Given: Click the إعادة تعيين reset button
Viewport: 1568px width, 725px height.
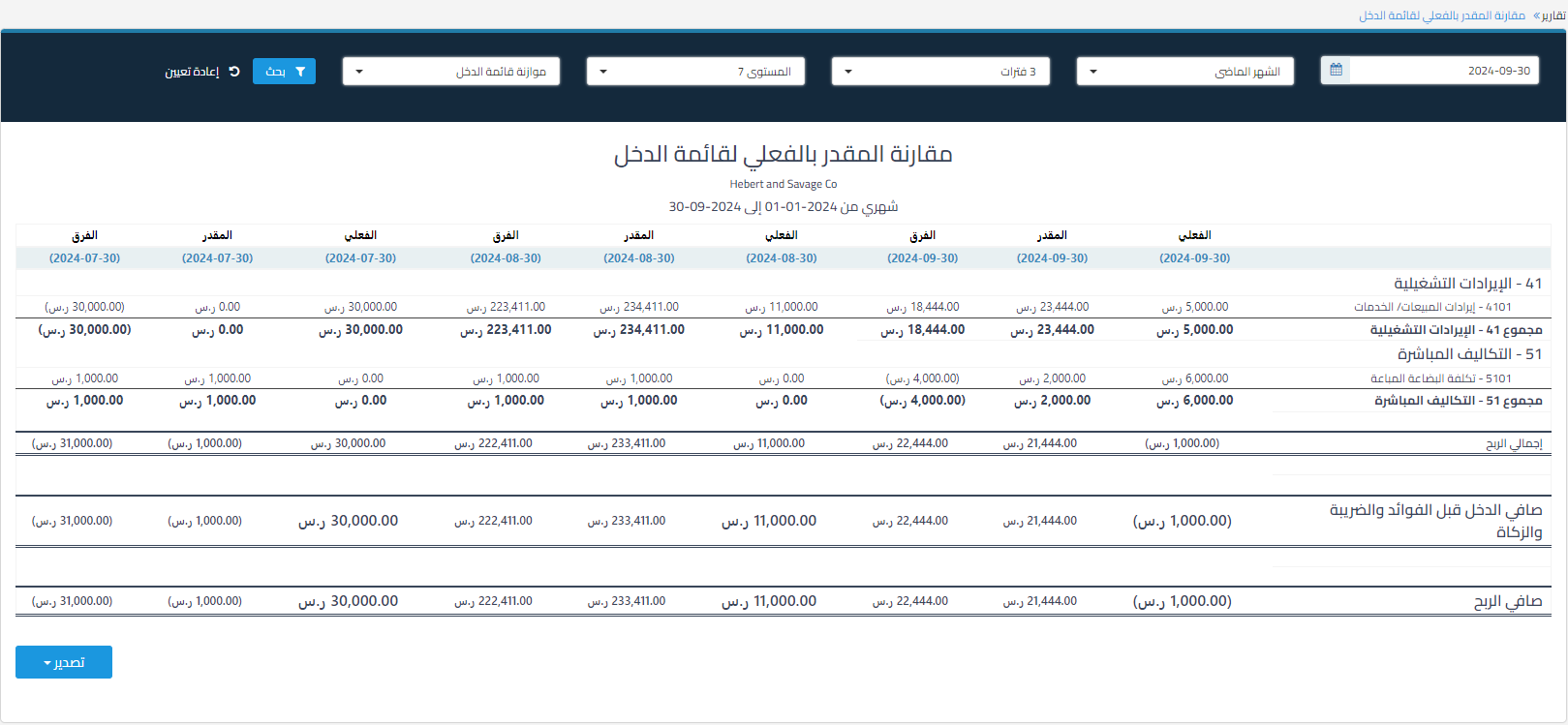Looking at the screenshot, I should click(x=202, y=72).
